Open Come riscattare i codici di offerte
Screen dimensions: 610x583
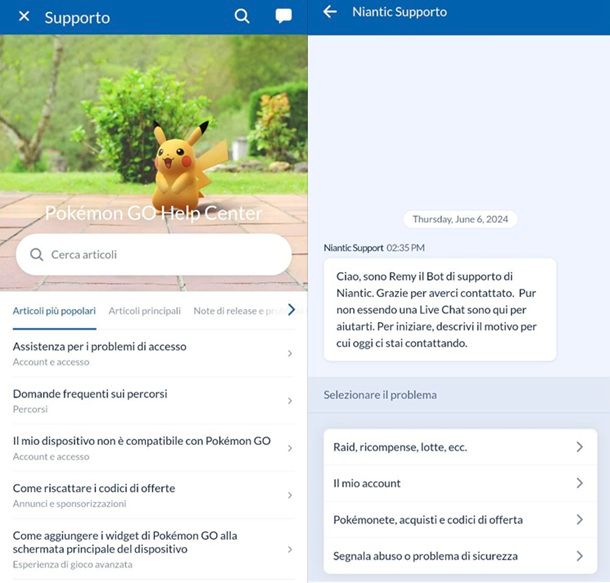tap(153, 495)
